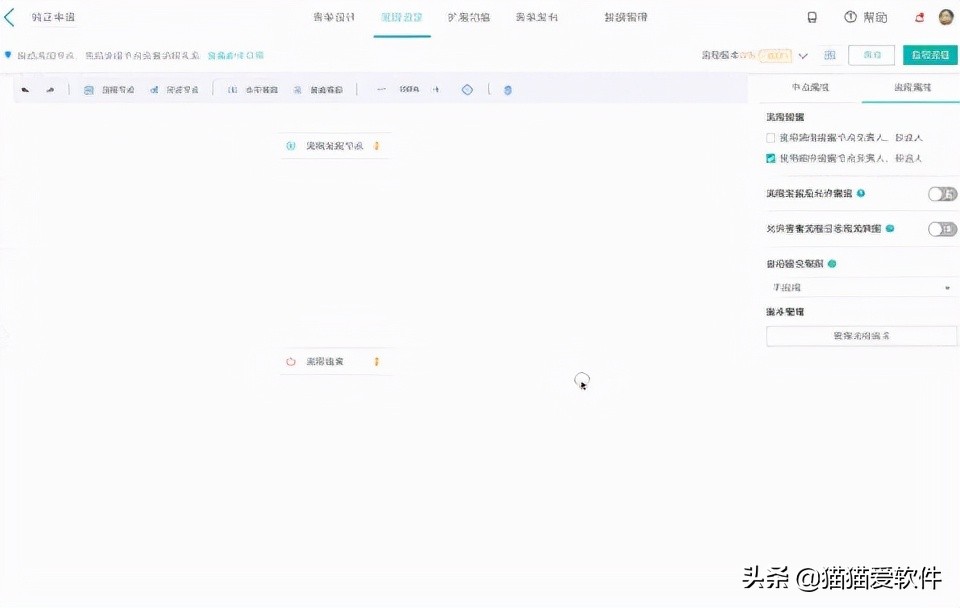The image size is (960, 608).
Task: Select the diamond condition-node tool on the toolbar
Action: tap(467, 89)
